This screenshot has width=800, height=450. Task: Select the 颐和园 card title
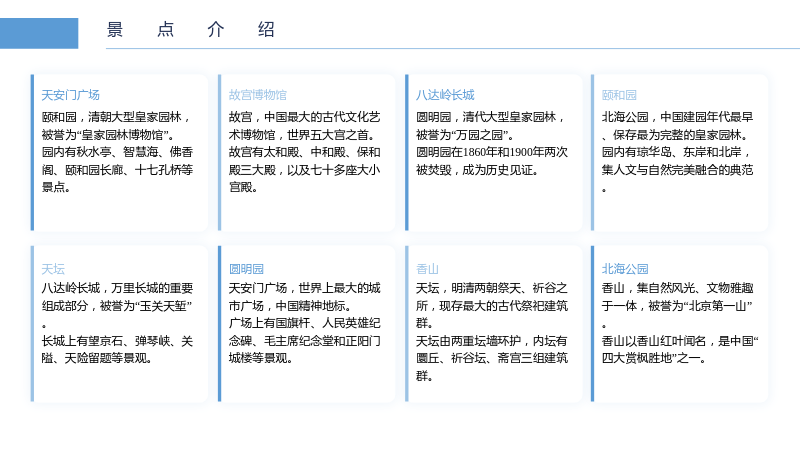click(x=619, y=95)
